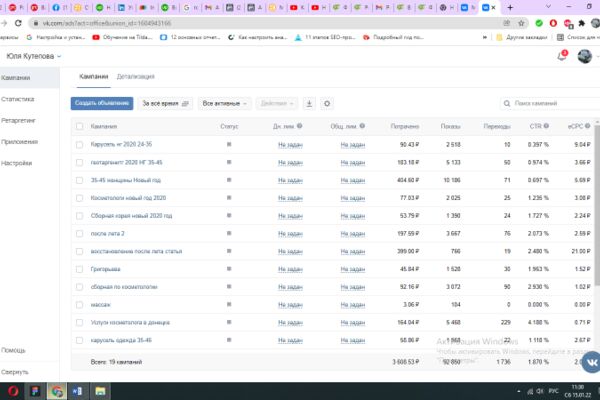Download campaign statistics with the download icon

309,103
